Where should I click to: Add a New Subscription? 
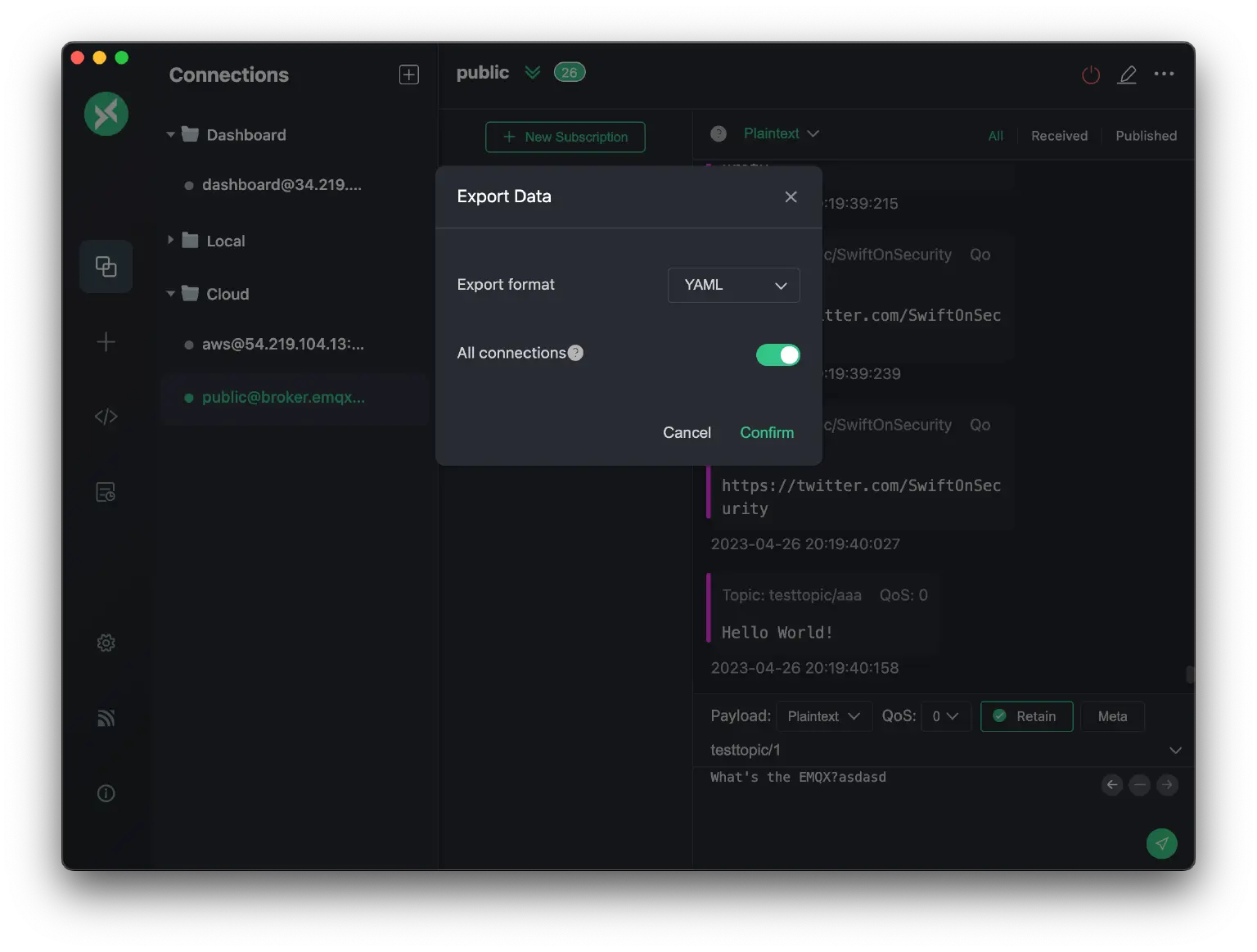(565, 137)
